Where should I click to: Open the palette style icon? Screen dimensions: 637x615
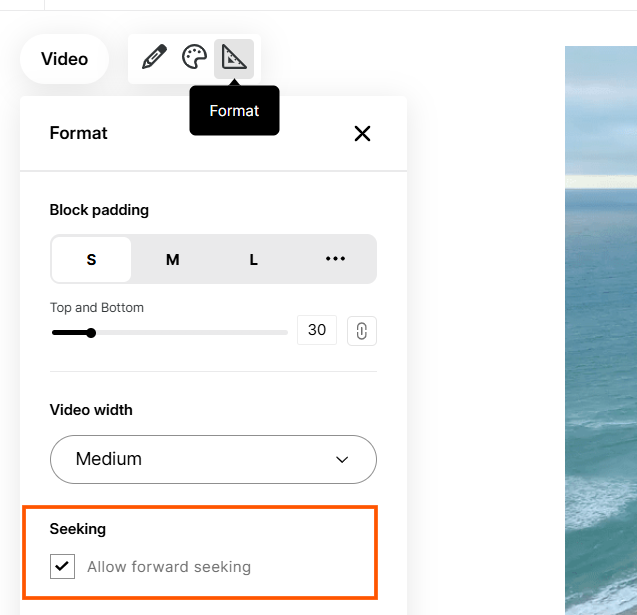click(x=194, y=57)
